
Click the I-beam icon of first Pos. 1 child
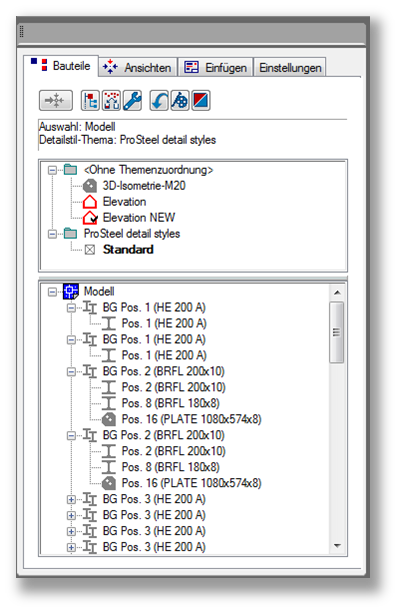pyautogui.click(x=109, y=324)
